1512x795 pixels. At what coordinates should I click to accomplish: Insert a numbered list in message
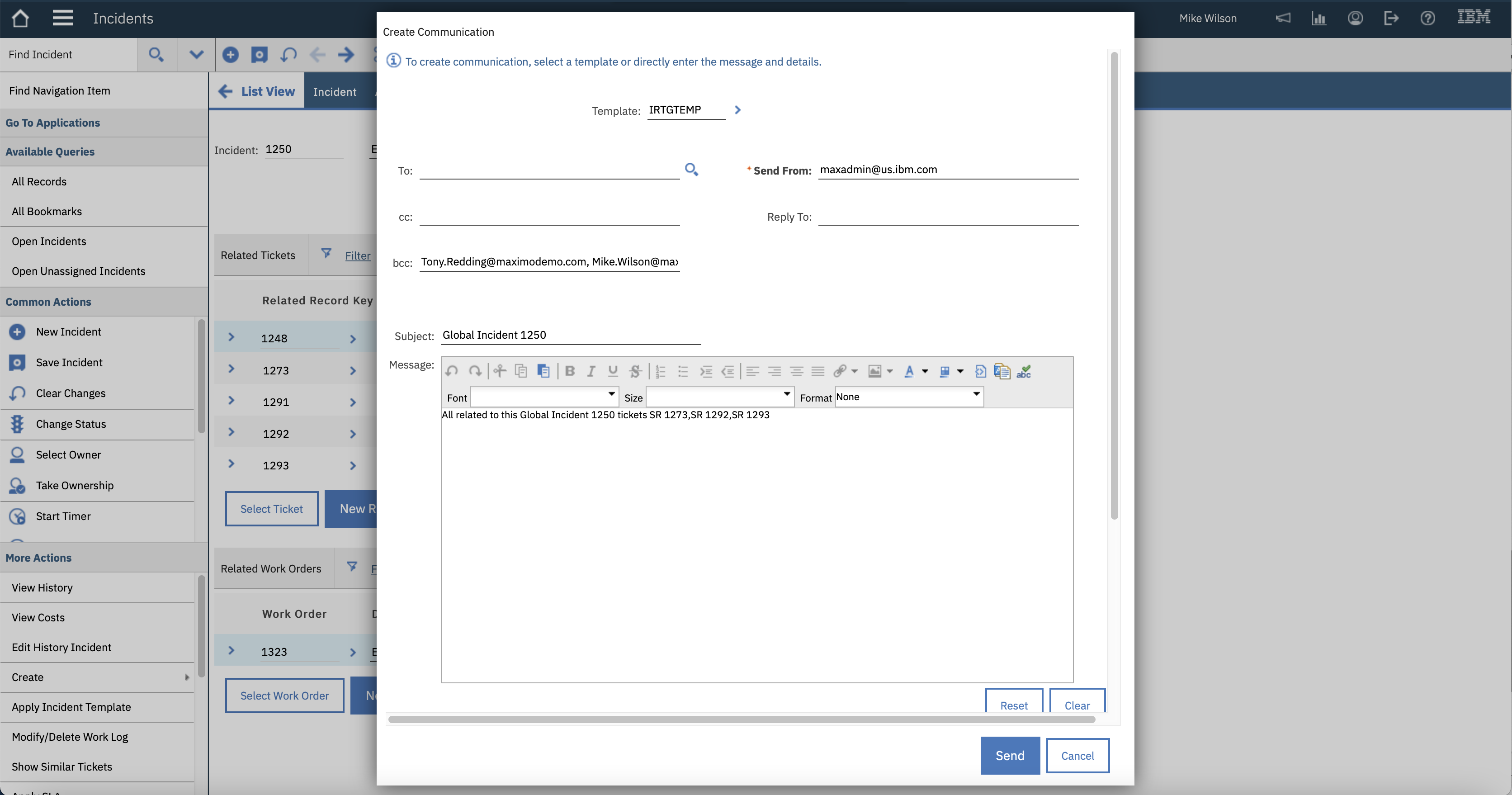[x=660, y=371]
